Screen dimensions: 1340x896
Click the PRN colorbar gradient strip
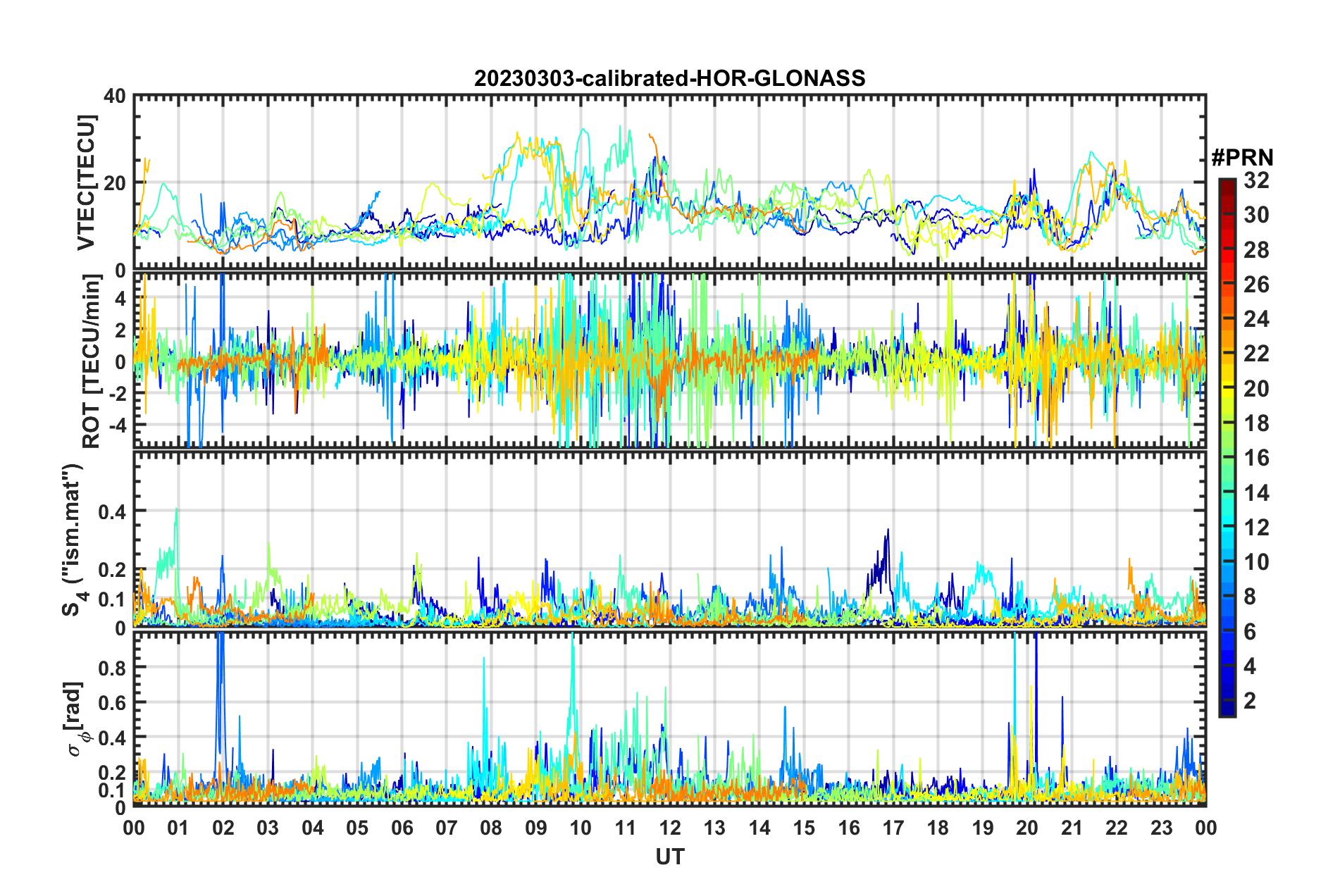[x=1227, y=447]
